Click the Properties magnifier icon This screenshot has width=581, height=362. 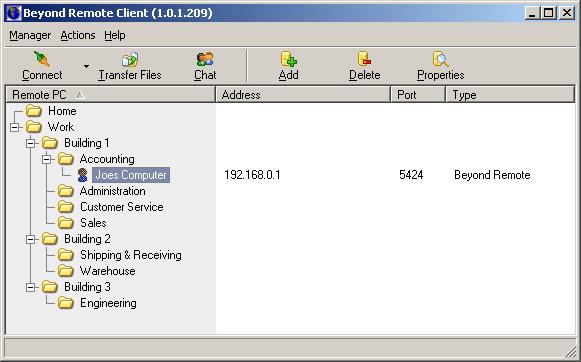click(x=440, y=59)
